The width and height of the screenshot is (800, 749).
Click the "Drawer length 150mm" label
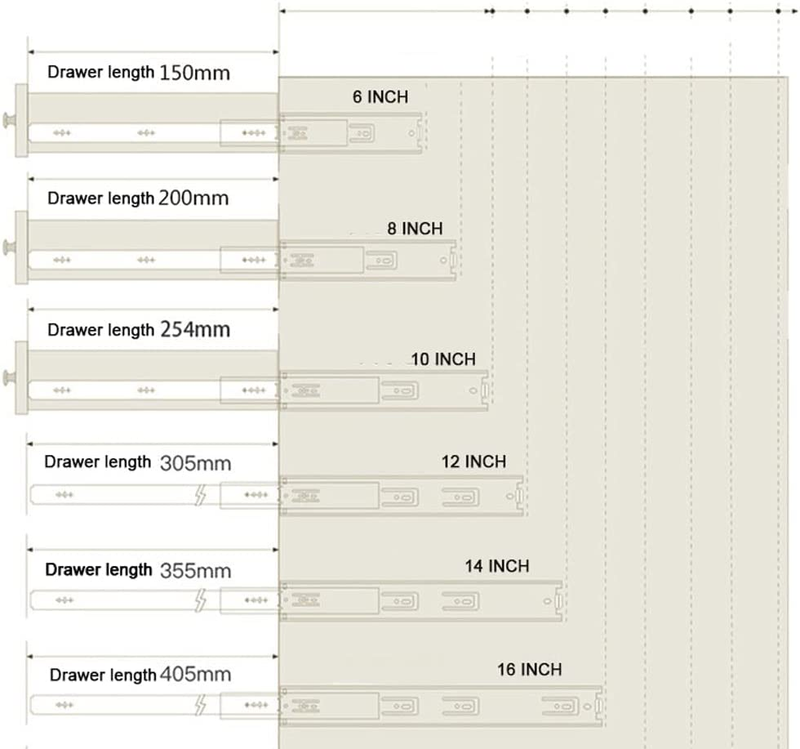[x=139, y=72]
